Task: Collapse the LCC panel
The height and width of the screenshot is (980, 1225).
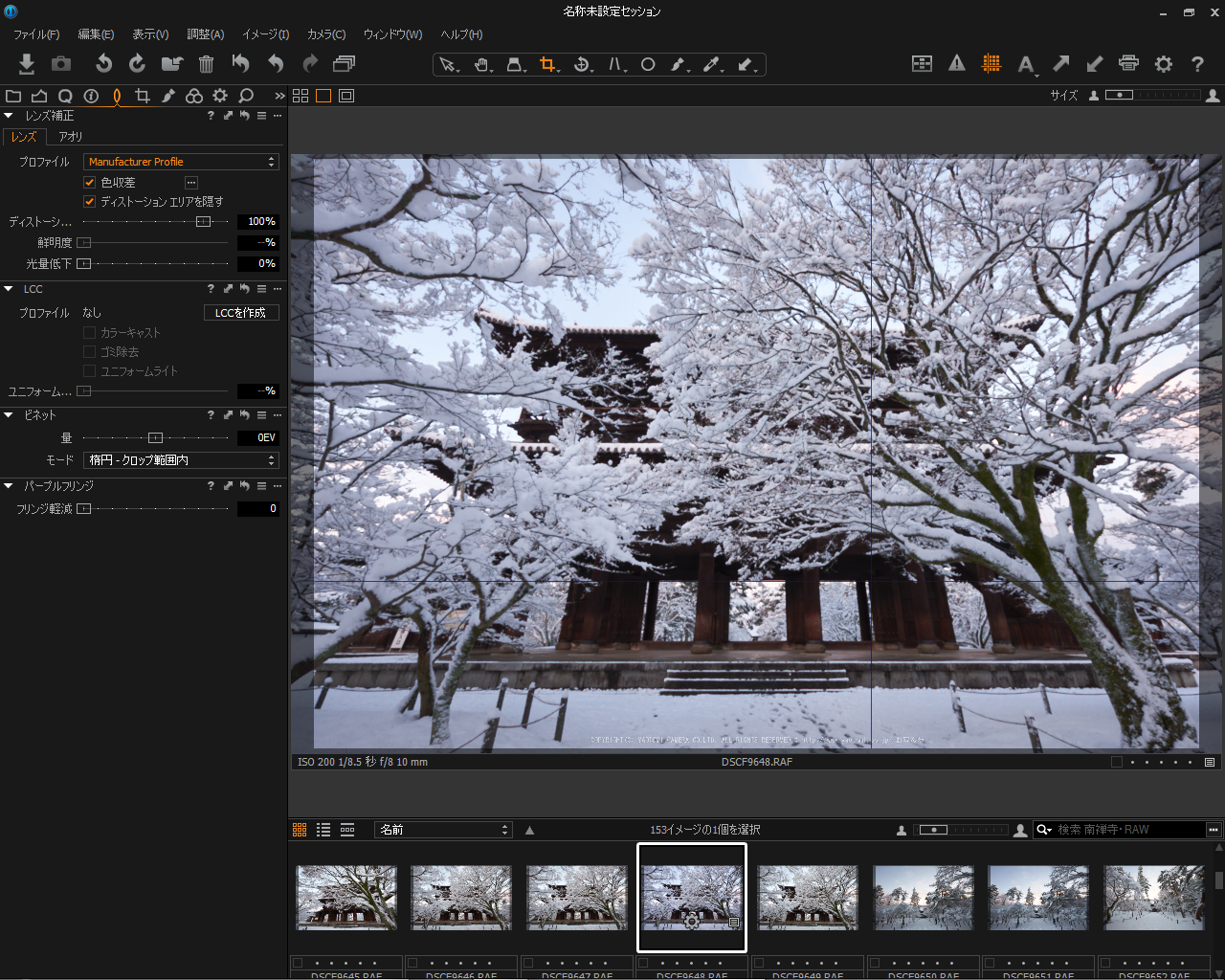Action: pos(9,289)
